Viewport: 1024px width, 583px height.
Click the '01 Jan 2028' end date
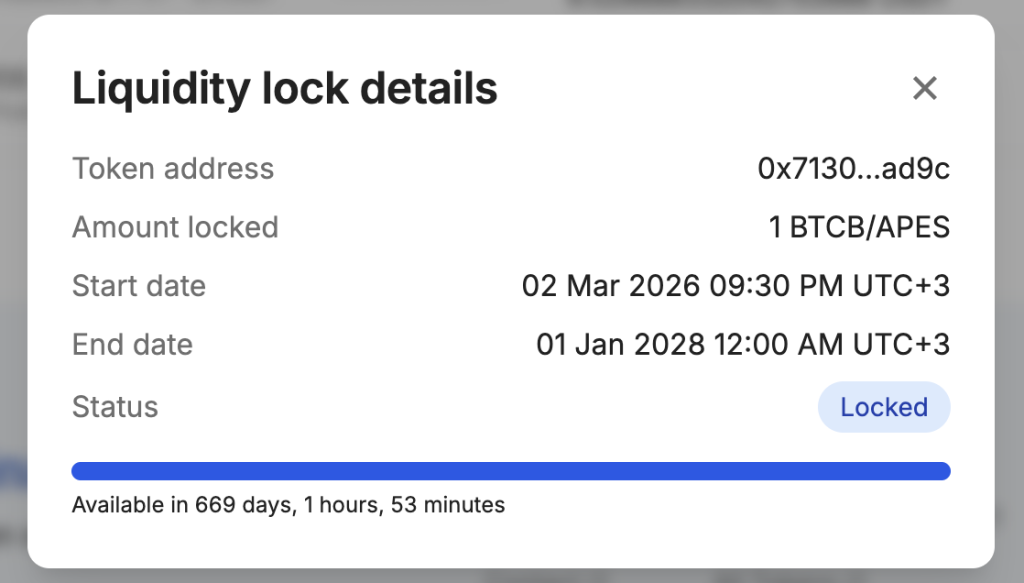point(618,345)
